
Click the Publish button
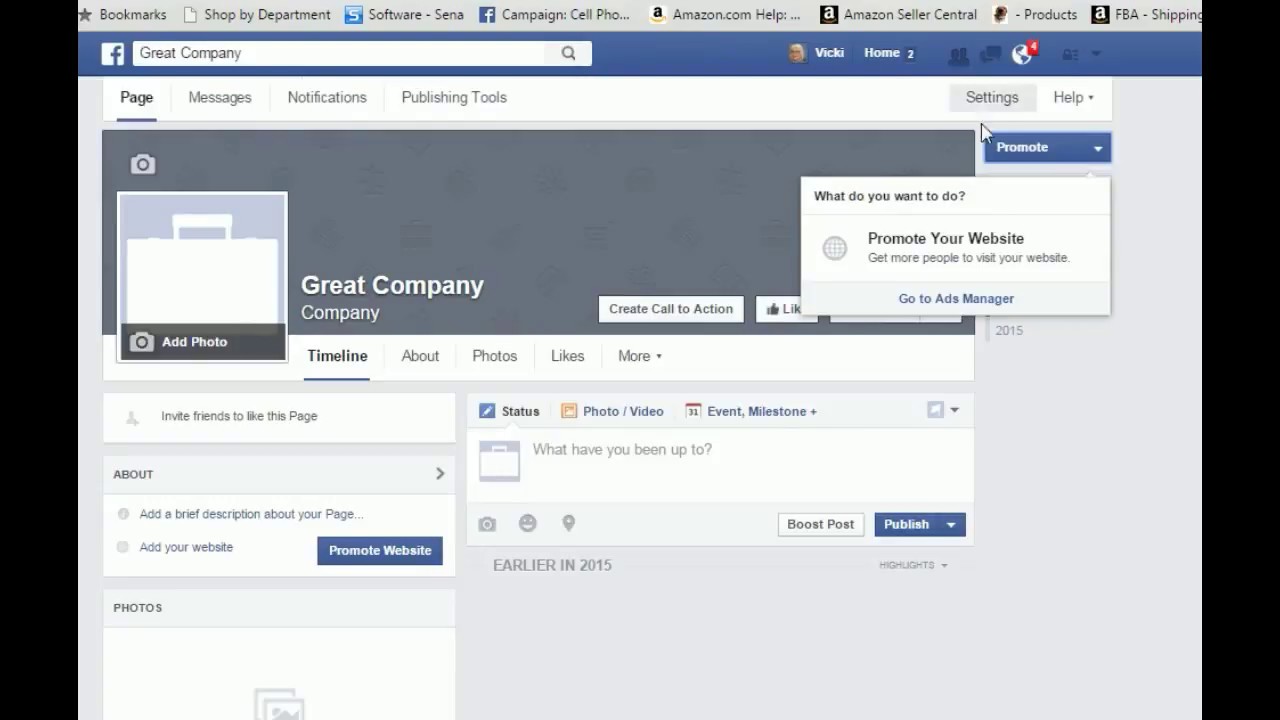pyautogui.click(x=907, y=524)
